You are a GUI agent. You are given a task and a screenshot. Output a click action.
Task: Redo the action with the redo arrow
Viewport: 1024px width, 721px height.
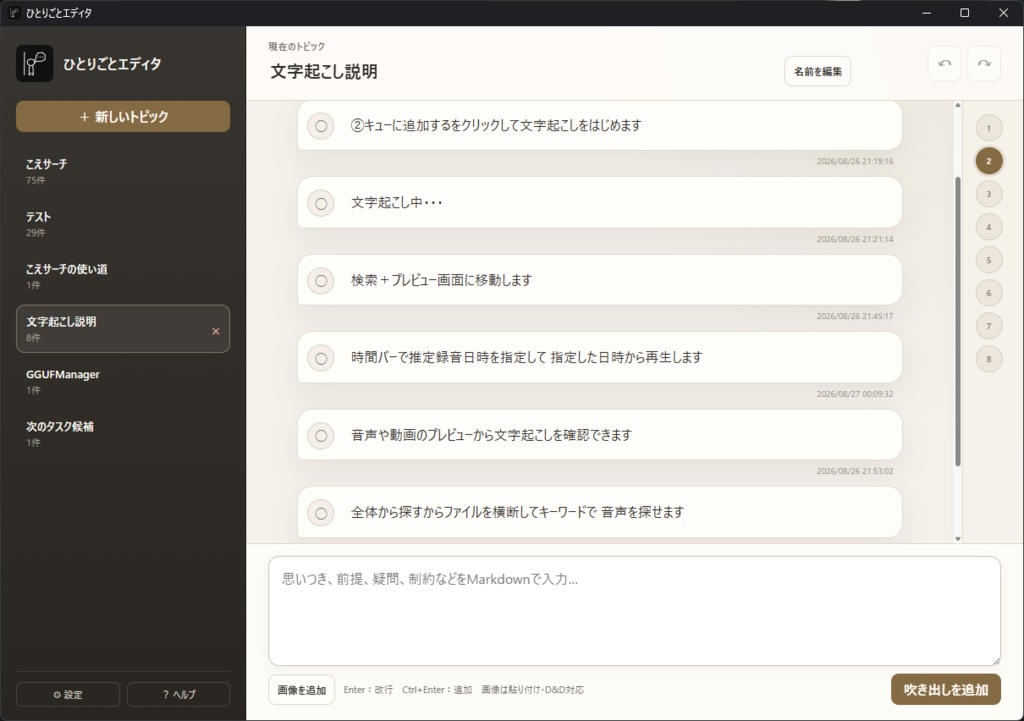tap(984, 63)
